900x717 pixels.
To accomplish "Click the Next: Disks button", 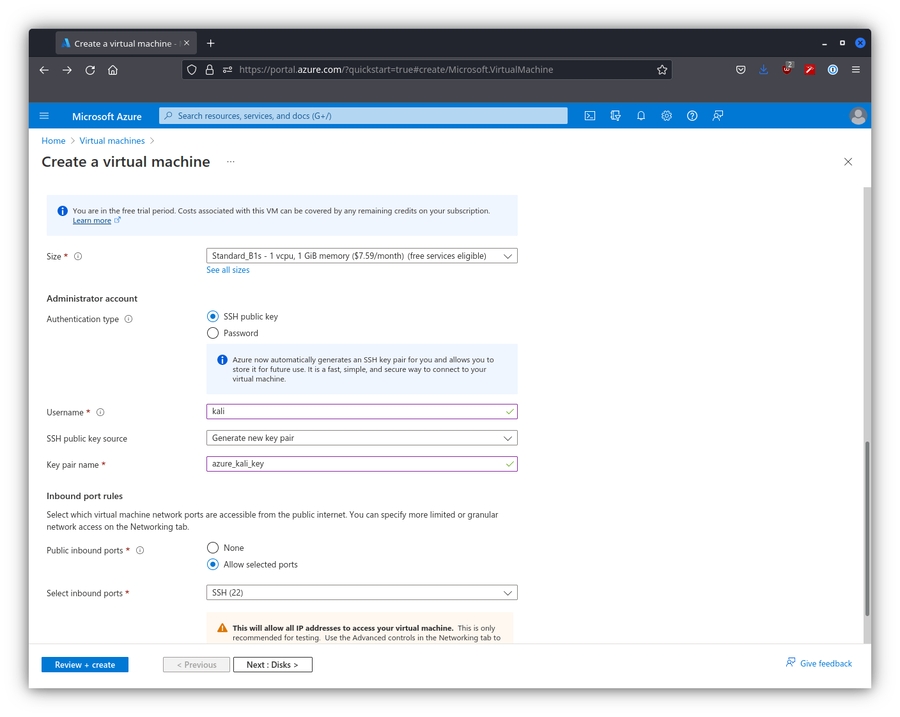I will [x=272, y=665].
